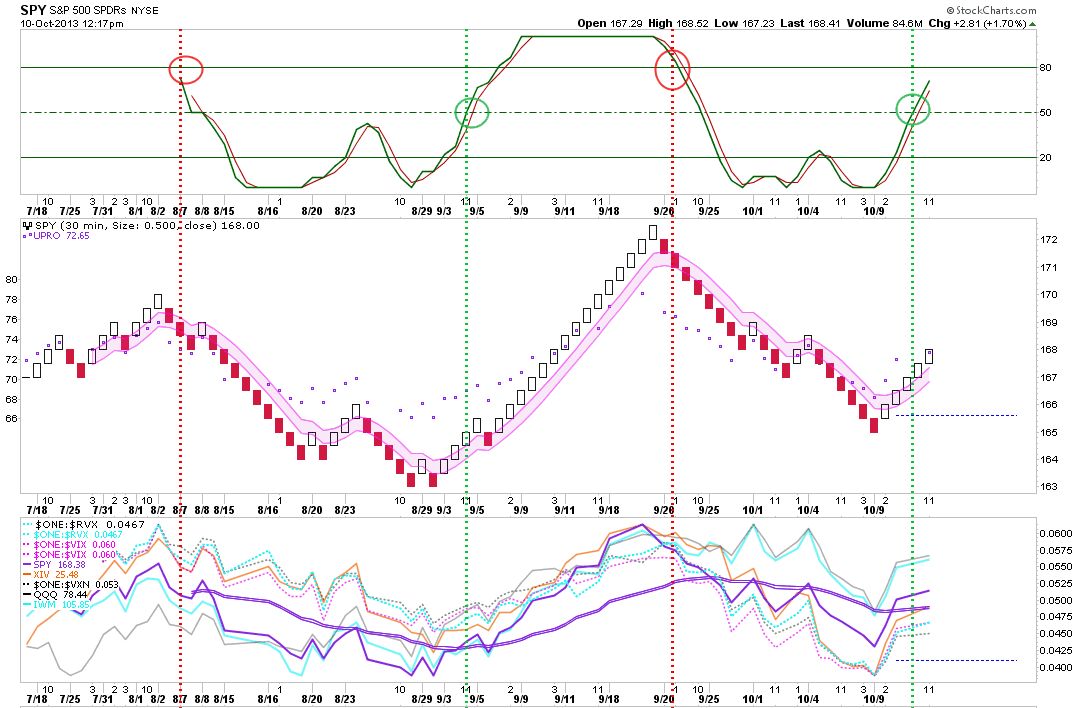Screen dimensions: 1086x708
Task: Click the 171 price axis label
Action: tap(1049, 267)
